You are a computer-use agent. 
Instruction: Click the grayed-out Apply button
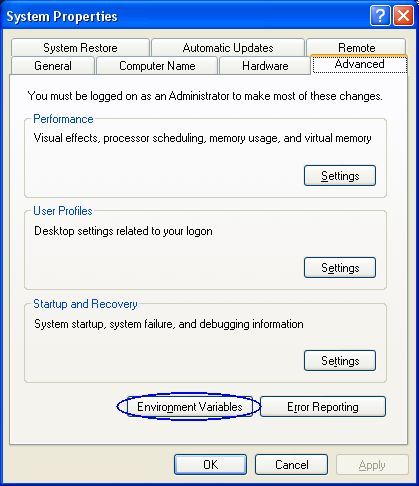point(372,465)
